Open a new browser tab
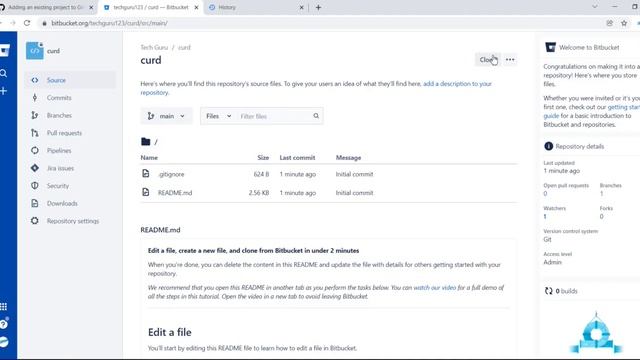Image resolution: width=640 pixels, height=360 pixels. (x=318, y=7)
